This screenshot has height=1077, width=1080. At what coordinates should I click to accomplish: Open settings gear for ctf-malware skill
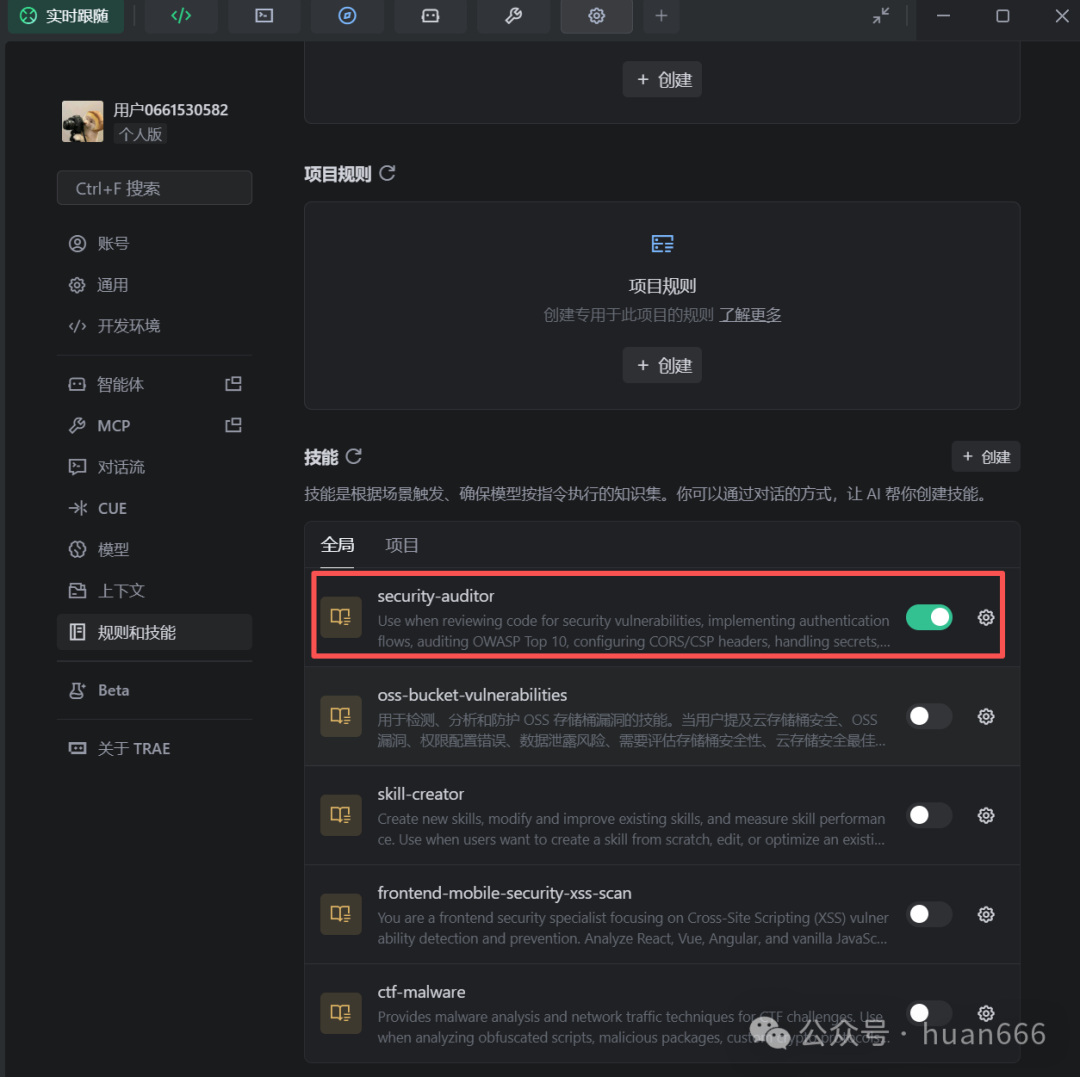pyautogui.click(x=986, y=1013)
